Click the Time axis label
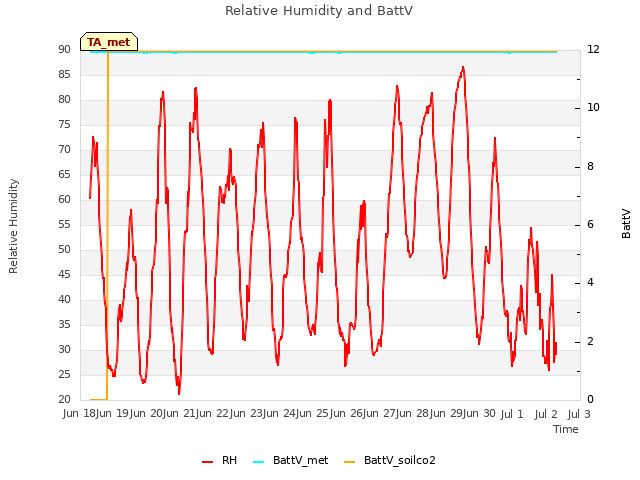This screenshot has height=480, width=640. (566, 429)
